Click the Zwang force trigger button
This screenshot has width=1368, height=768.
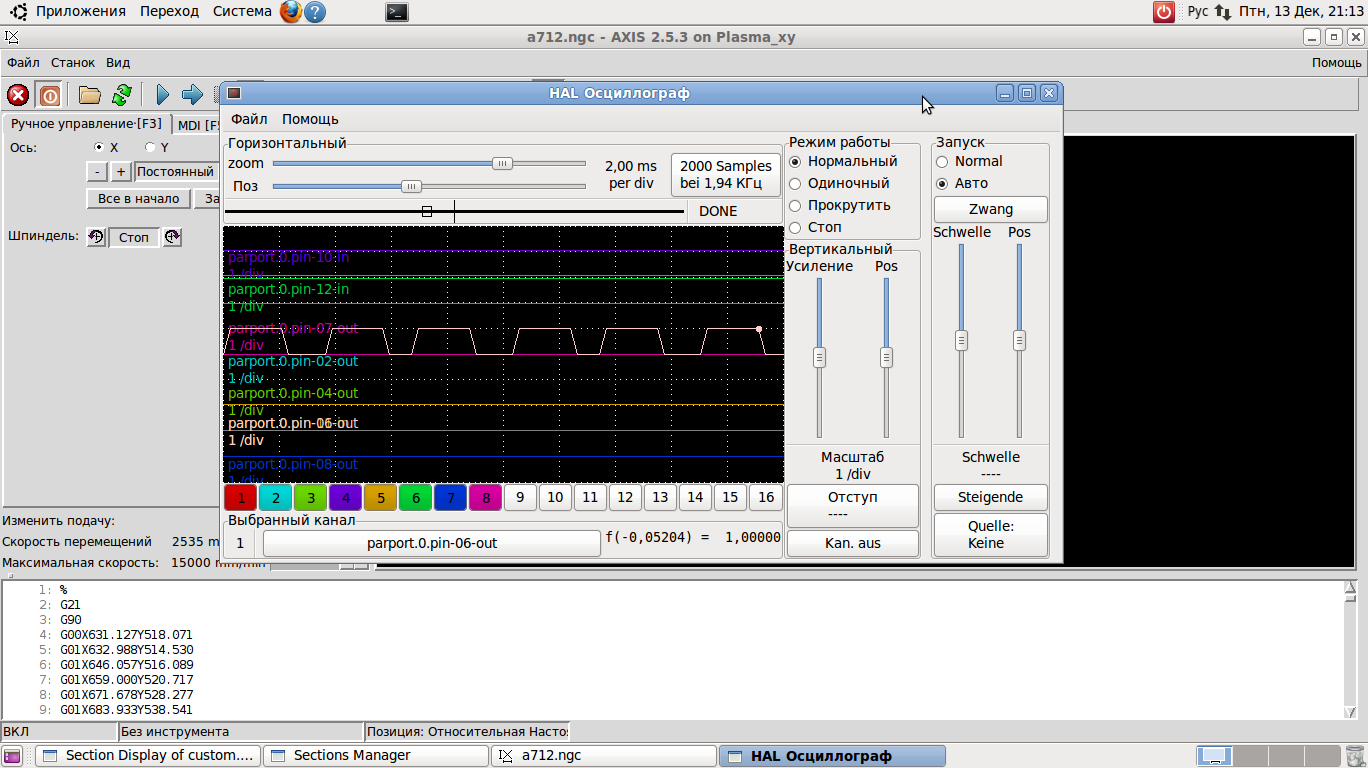click(991, 209)
